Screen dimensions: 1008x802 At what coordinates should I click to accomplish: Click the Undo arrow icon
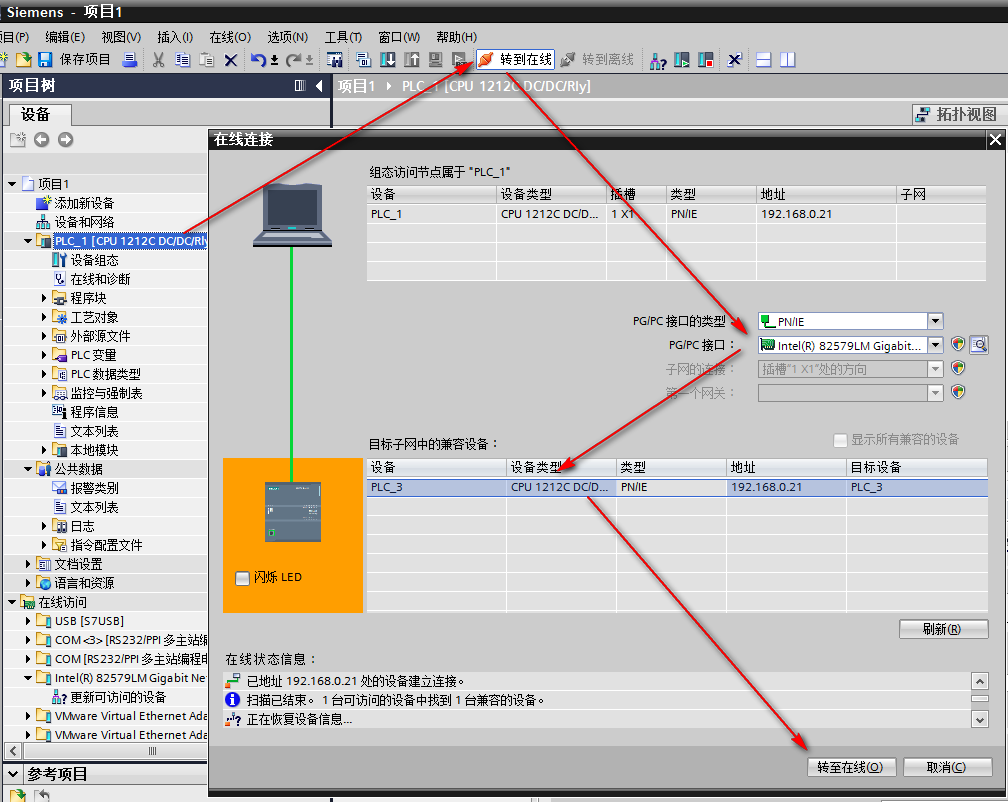click(258, 60)
